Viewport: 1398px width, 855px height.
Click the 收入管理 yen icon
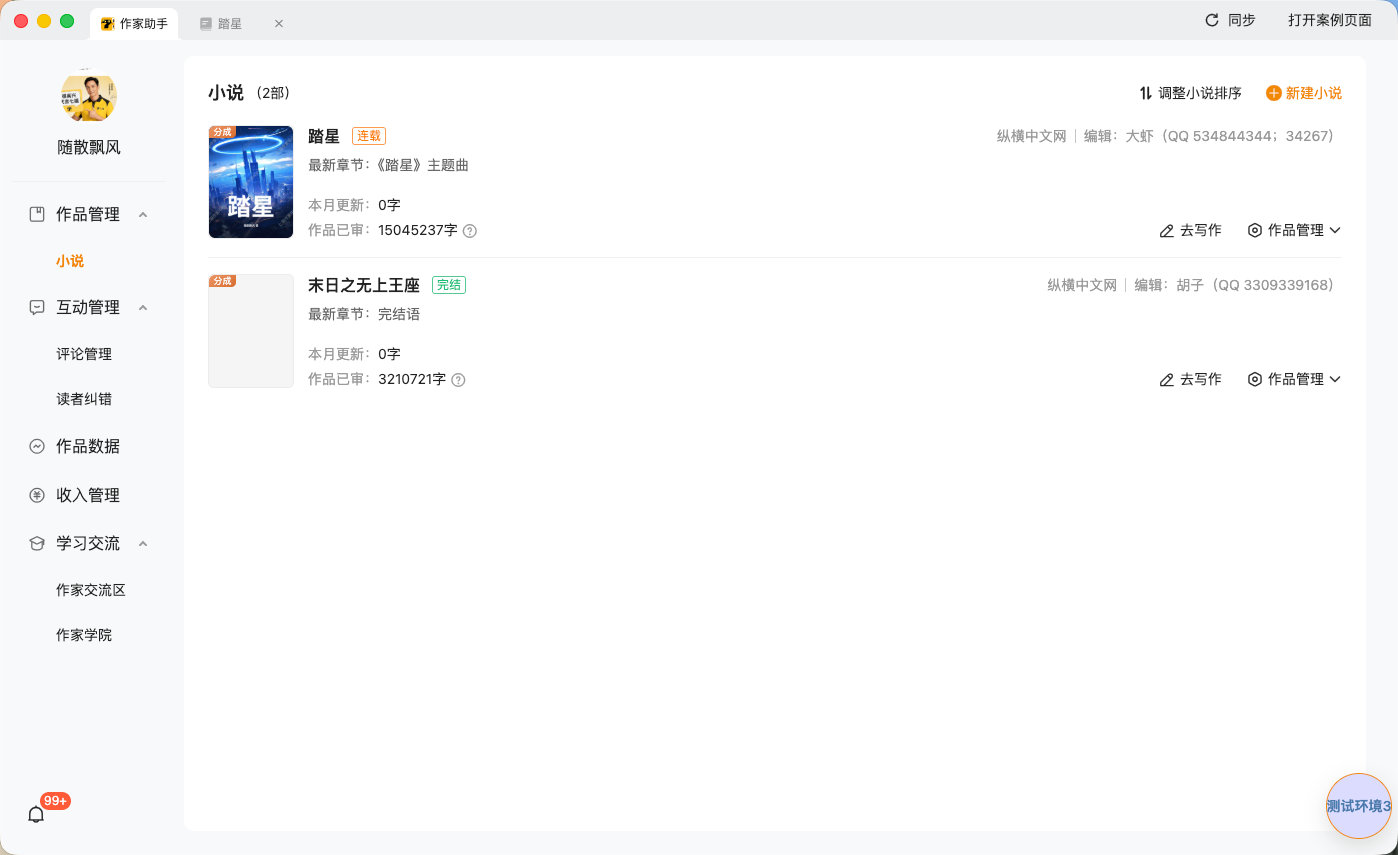click(x=37, y=495)
